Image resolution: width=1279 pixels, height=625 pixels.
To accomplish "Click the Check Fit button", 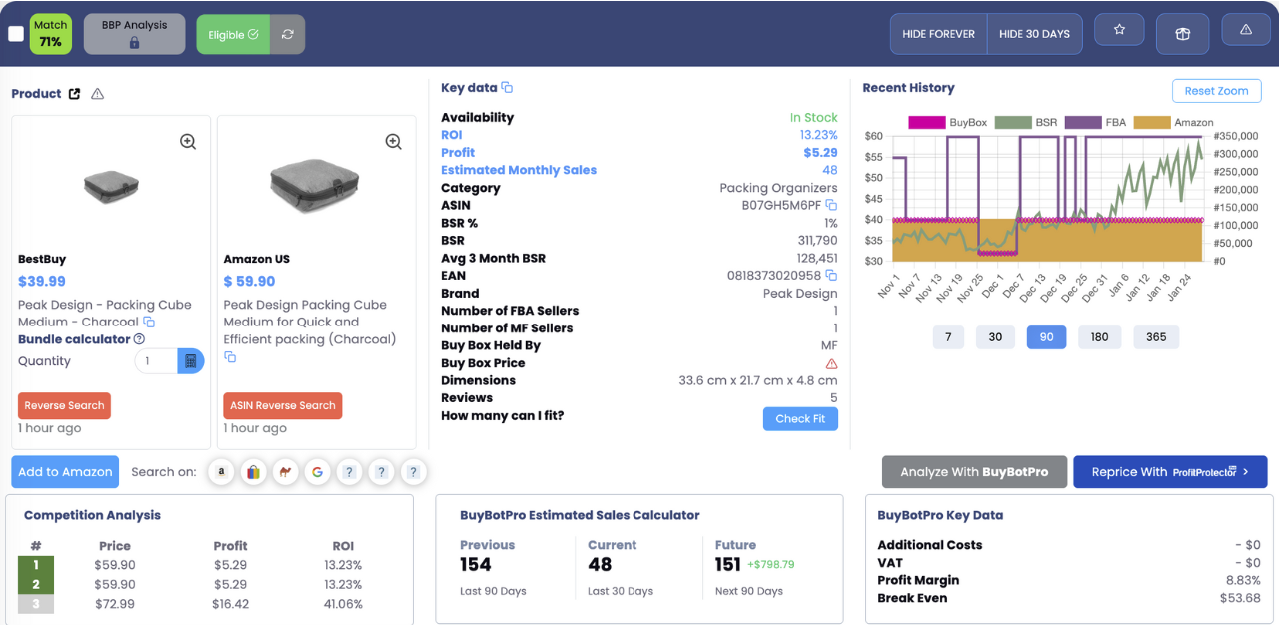I will [800, 418].
